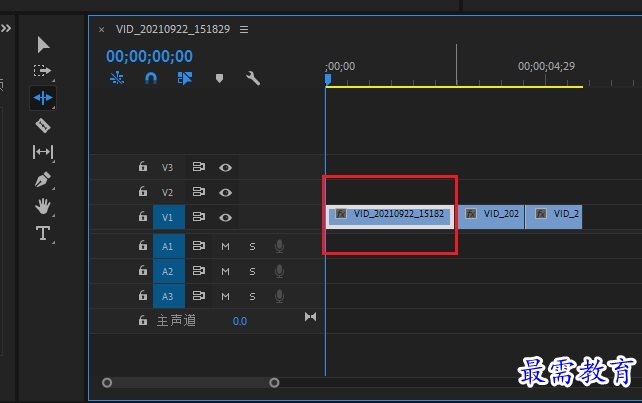Image resolution: width=642 pixels, height=403 pixels.
Task: Click the master track output meter icon
Action: pyautogui.click(x=310, y=317)
